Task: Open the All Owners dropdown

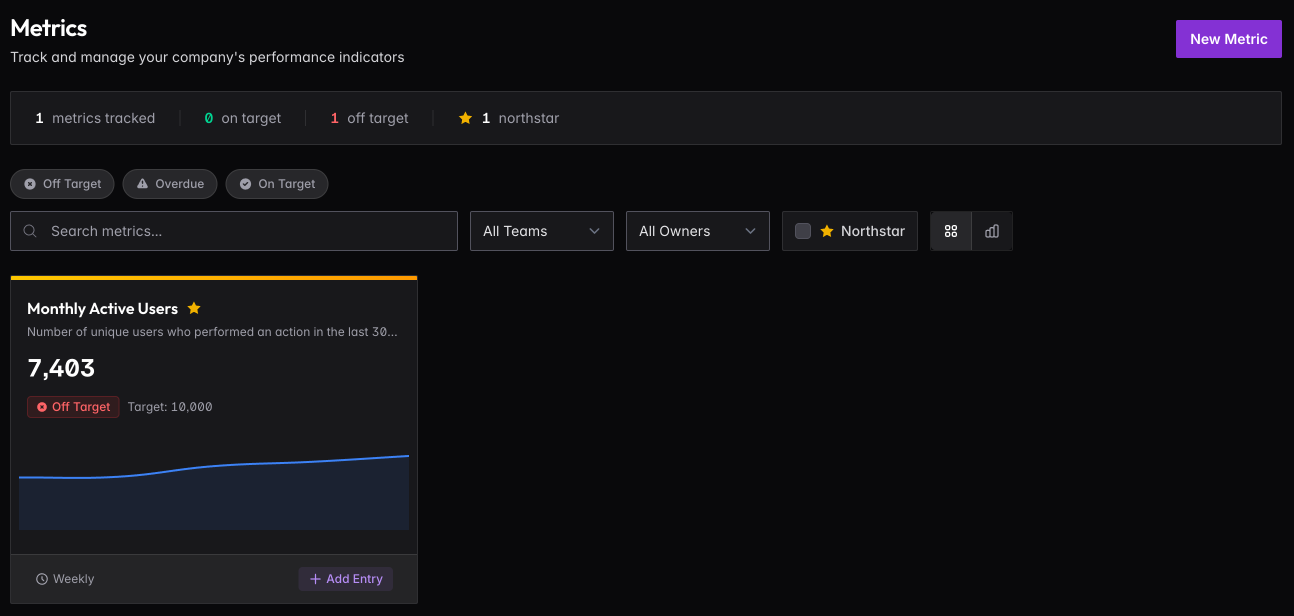Action: tap(697, 231)
